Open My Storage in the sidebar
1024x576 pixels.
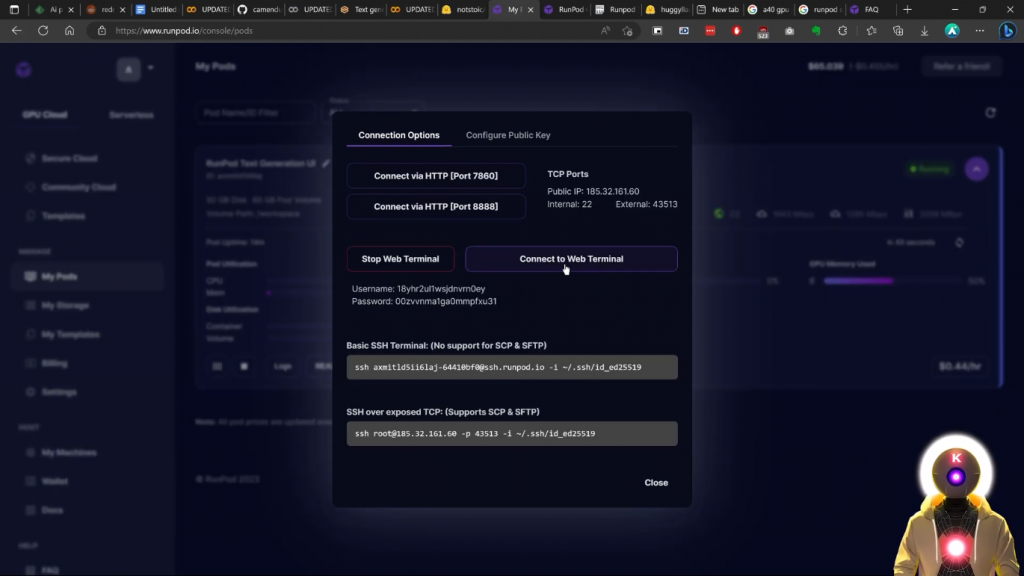coord(65,305)
